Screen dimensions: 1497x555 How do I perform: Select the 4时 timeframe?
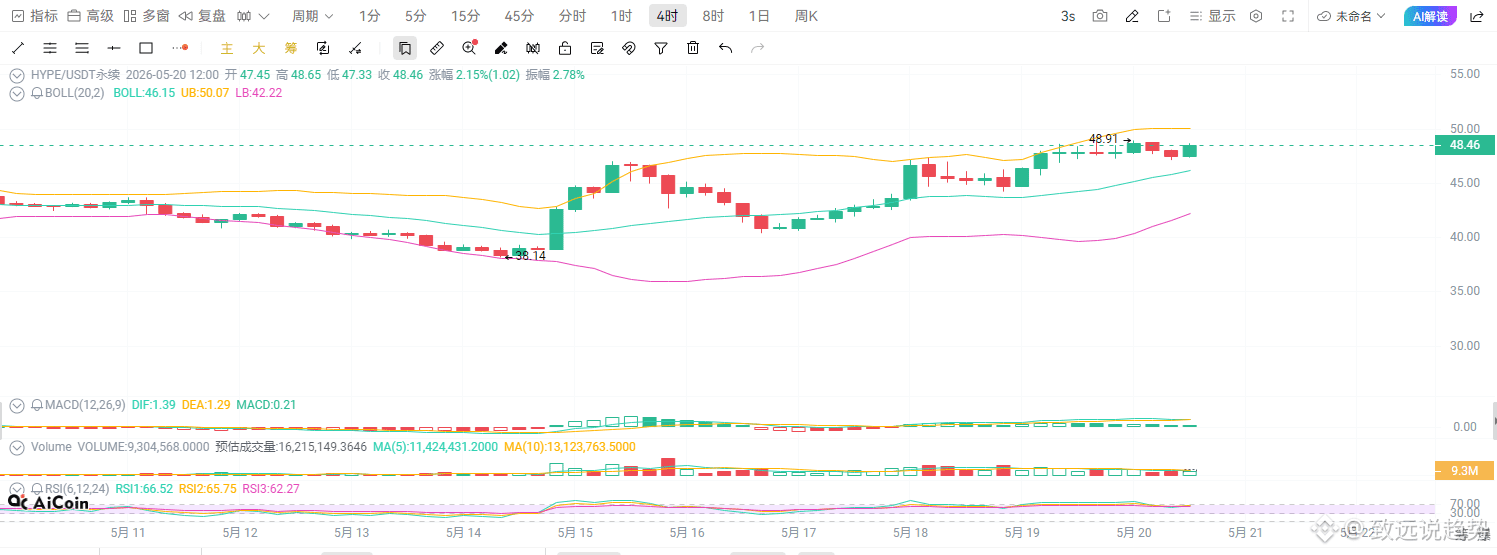[x=667, y=16]
